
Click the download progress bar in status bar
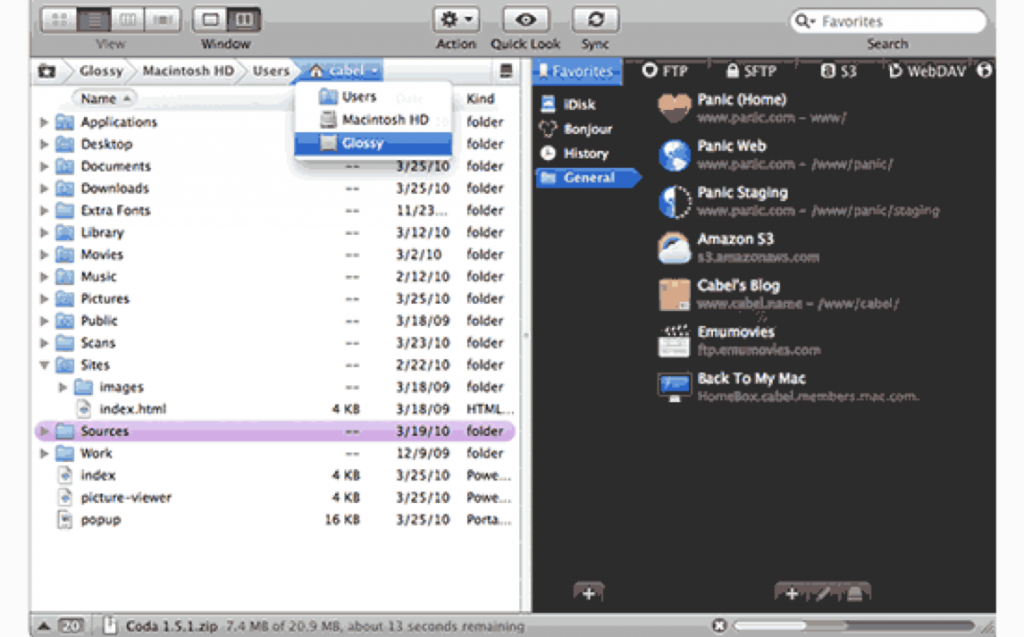(x=856, y=625)
